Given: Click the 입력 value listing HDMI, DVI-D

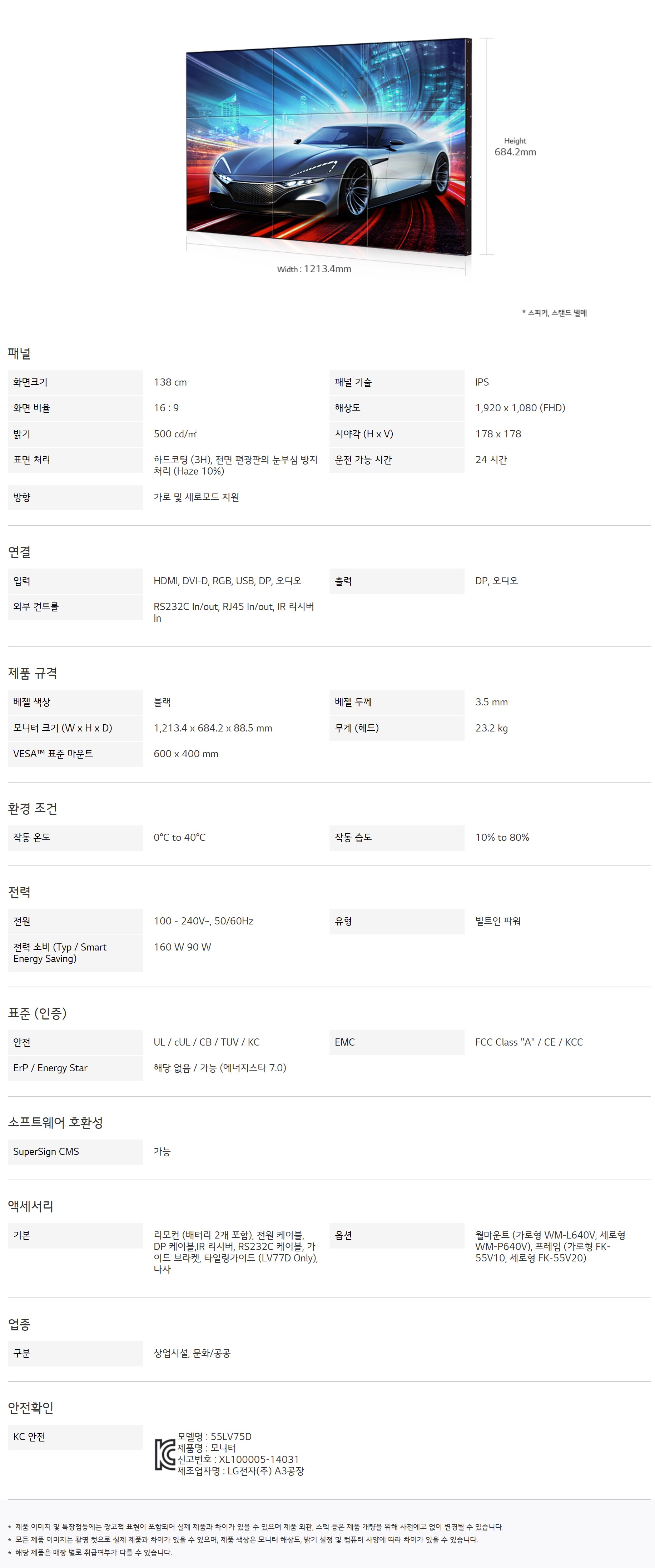Looking at the screenshot, I should click(227, 581).
